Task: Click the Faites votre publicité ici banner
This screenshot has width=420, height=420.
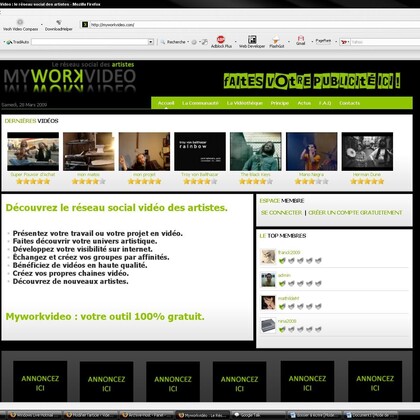Action: [x=312, y=81]
